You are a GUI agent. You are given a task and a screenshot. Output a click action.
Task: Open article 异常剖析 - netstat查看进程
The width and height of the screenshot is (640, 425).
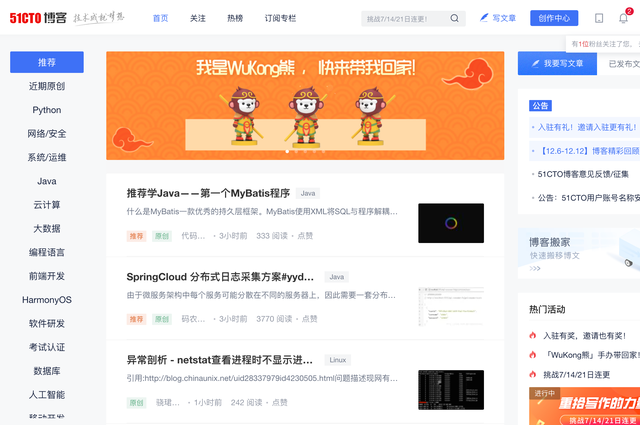pos(220,360)
